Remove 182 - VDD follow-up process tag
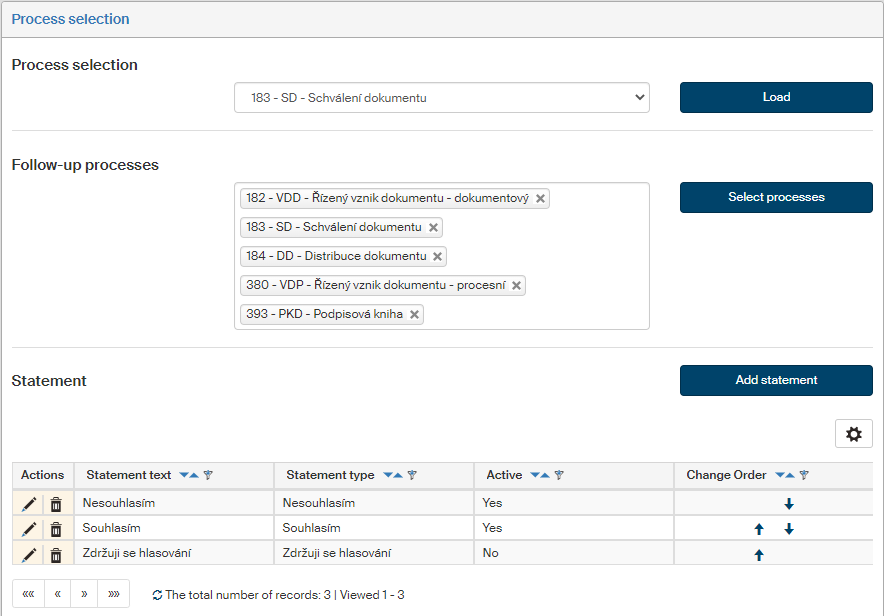This screenshot has width=884, height=616. pyautogui.click(x=540, y=199)
